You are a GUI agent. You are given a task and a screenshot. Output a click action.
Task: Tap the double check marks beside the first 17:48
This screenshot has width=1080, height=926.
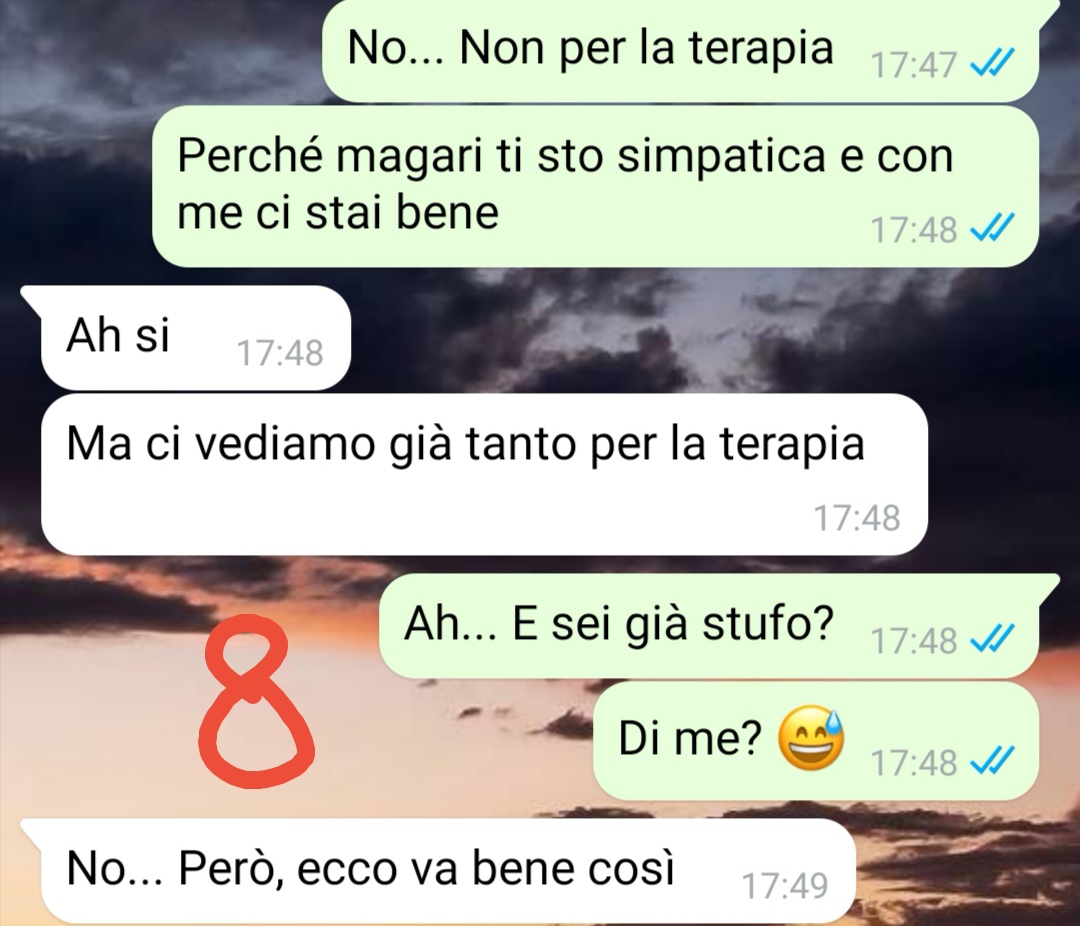click(x=992, y=227)
